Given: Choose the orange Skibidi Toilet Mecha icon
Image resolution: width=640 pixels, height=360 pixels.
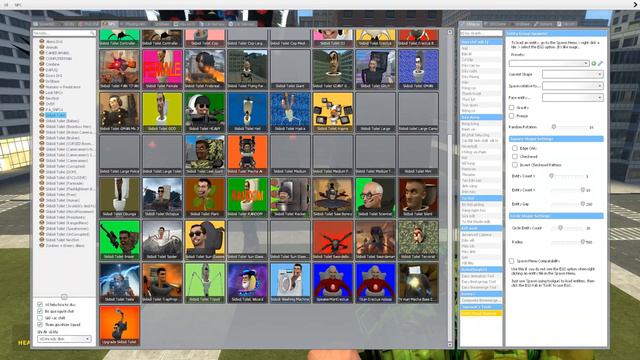Looking at the screenshot, I should tap(247, 155).
